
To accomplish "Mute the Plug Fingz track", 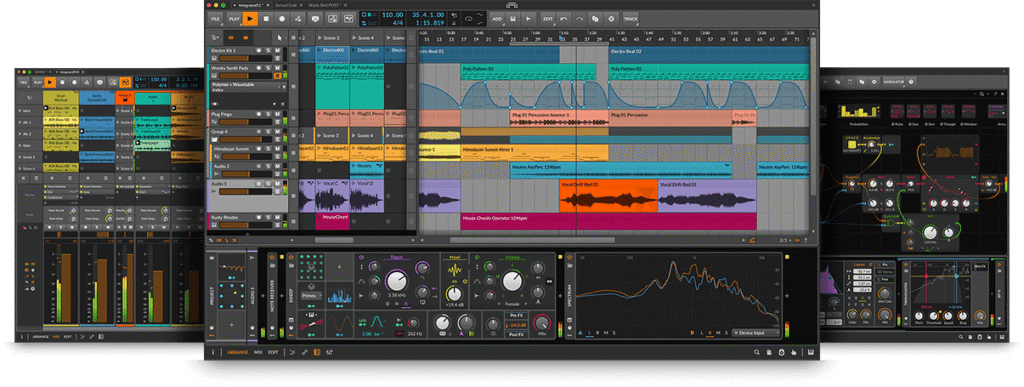I will coord(278,114).
